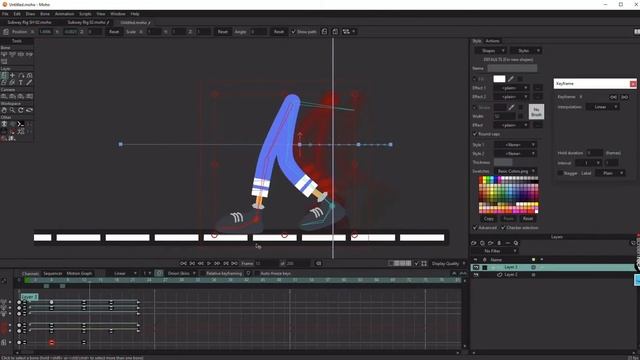
Task: Click the Reset button next to Position
Action: click(x=114, y=32)
